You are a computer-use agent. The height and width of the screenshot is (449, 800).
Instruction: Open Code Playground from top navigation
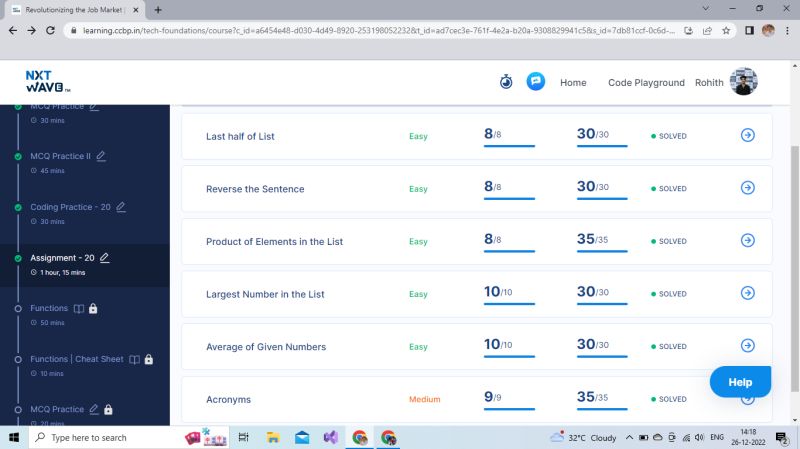click(646, 83)
